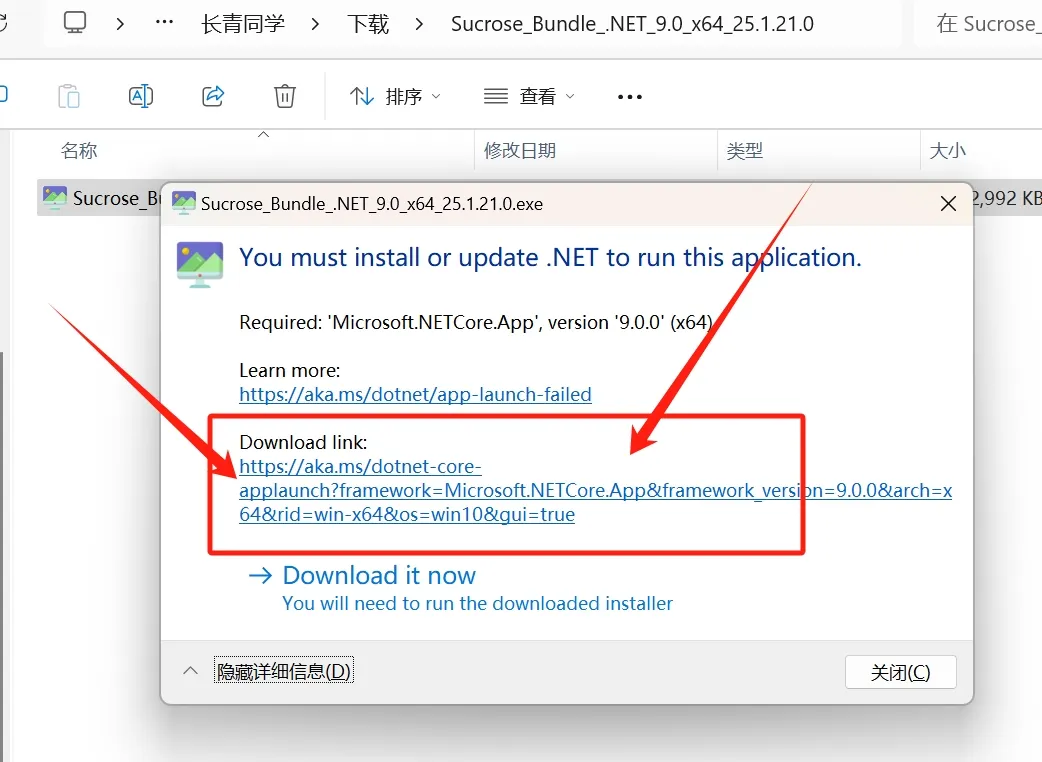Click the Share icon in the toolbar
Image resolution: width=1042 pixels, height=762 pixels.
pyautogui.click(x=213, y=96)
